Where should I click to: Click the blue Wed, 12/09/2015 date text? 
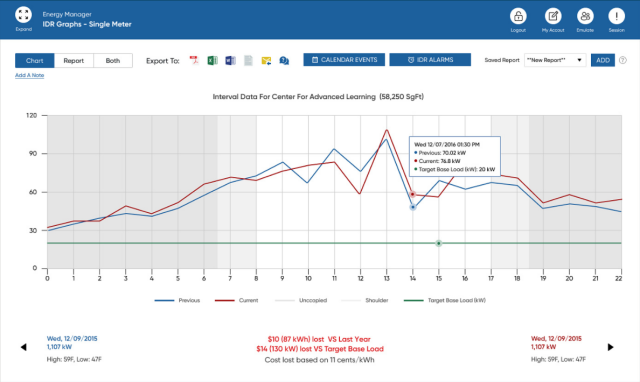(72, 338)
